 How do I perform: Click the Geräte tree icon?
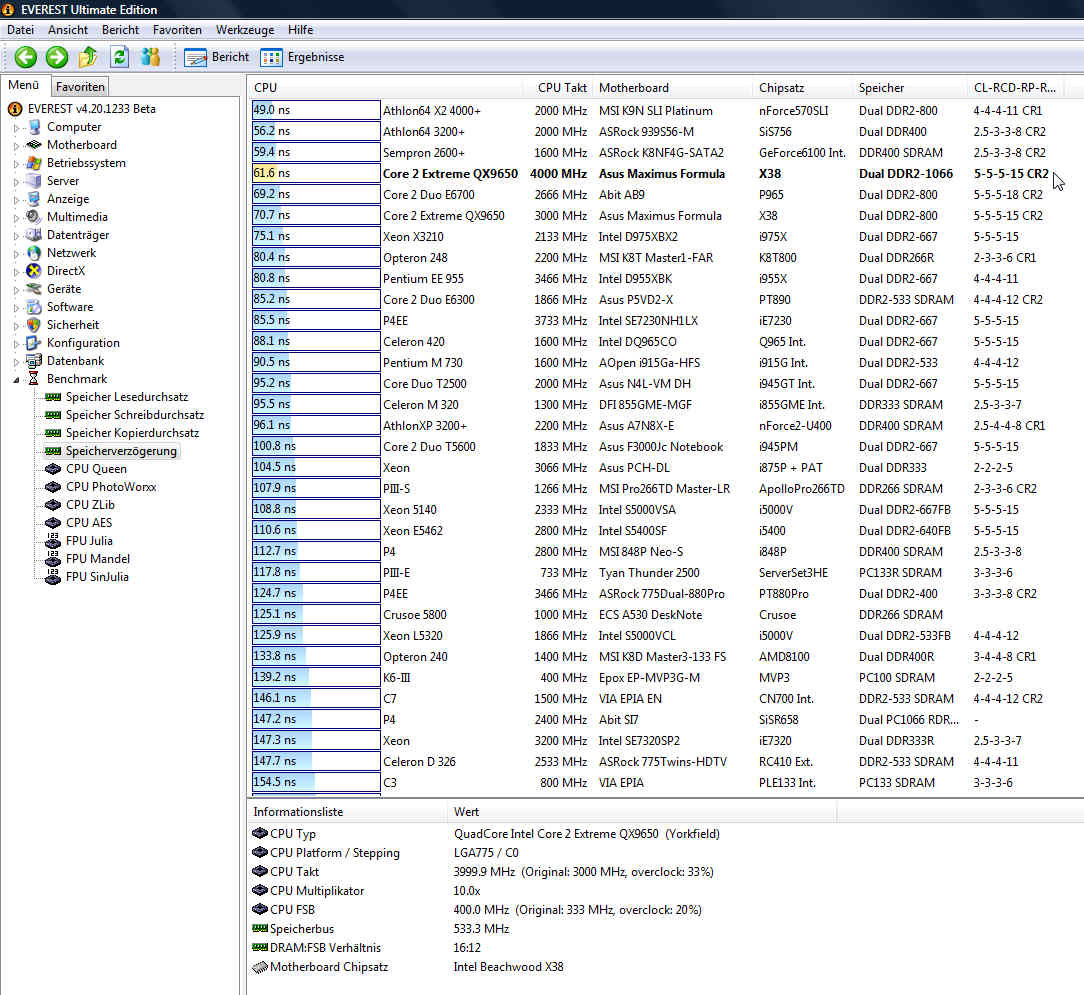pyautogui.click(x=34, y=289)
